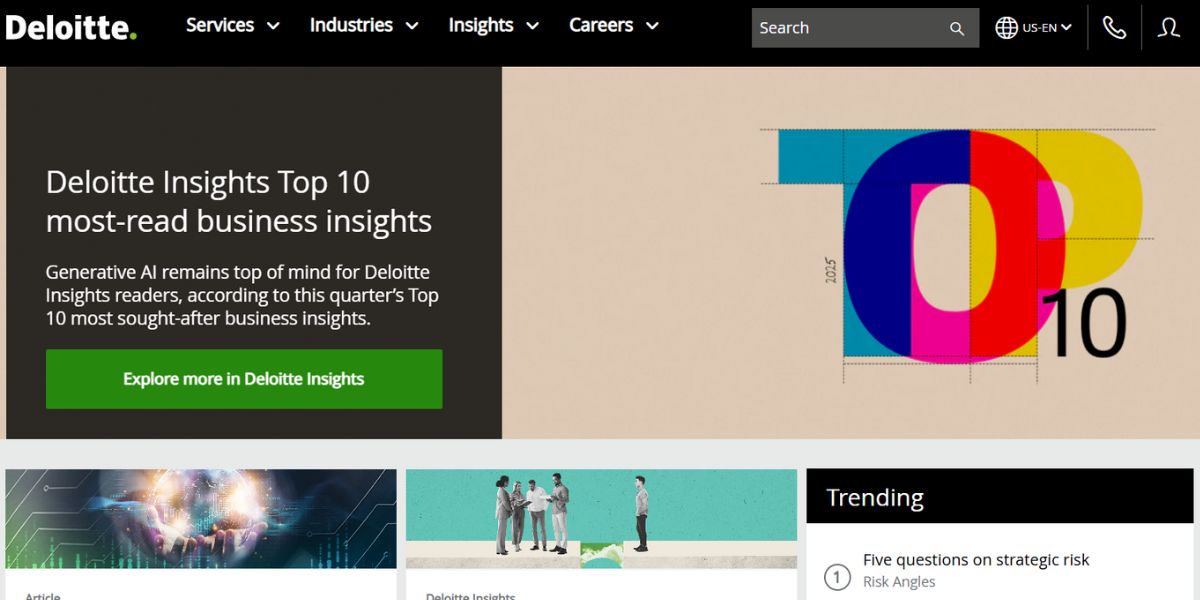The image size is (1200, 600).
Task: Select the Services menu label
Action: click(220, 26)
